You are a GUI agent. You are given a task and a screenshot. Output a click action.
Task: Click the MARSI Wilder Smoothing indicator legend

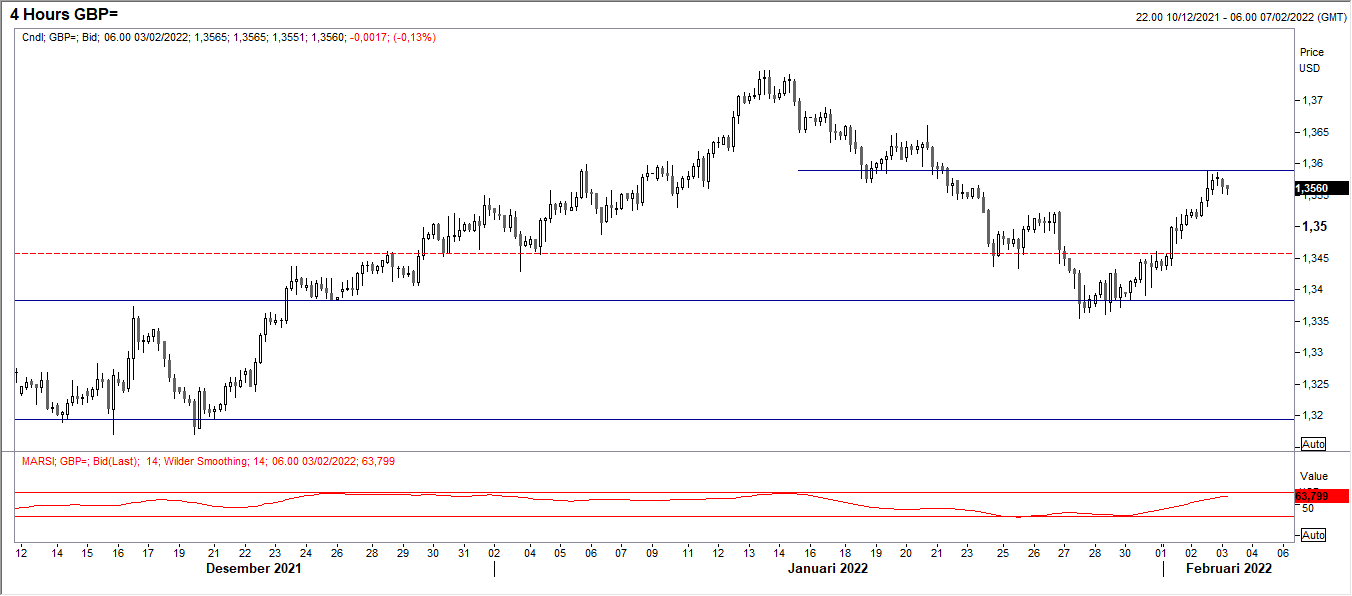206,461
